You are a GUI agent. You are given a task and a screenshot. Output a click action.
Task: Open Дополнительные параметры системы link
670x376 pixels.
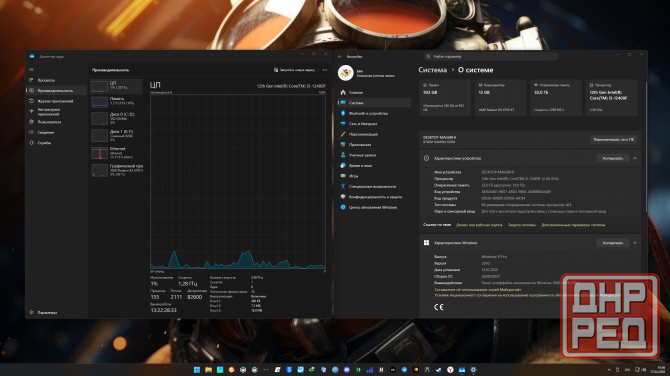pyautogui.click(x=573, y=225)
